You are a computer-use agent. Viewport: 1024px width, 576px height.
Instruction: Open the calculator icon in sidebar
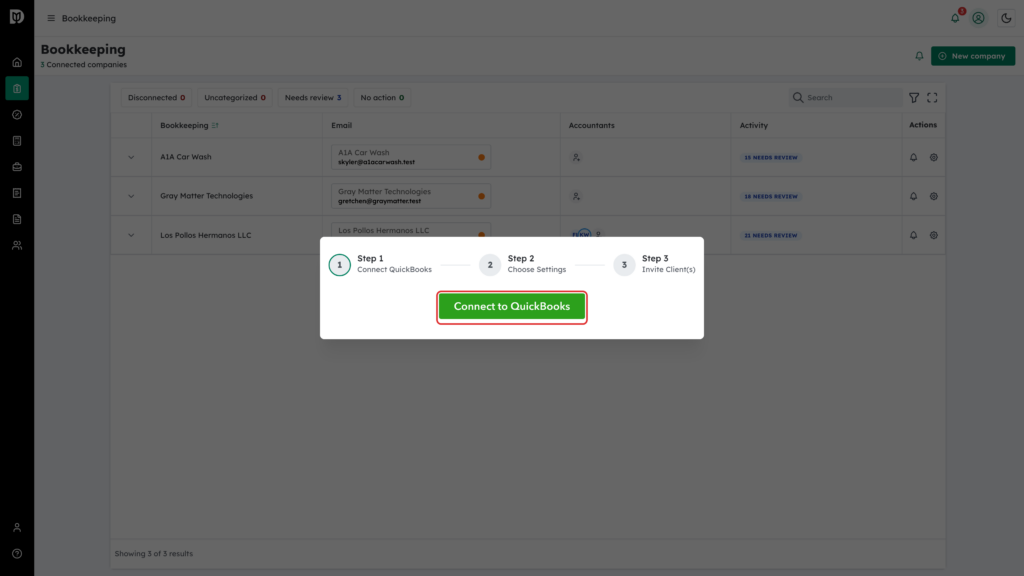coord(17,141)
